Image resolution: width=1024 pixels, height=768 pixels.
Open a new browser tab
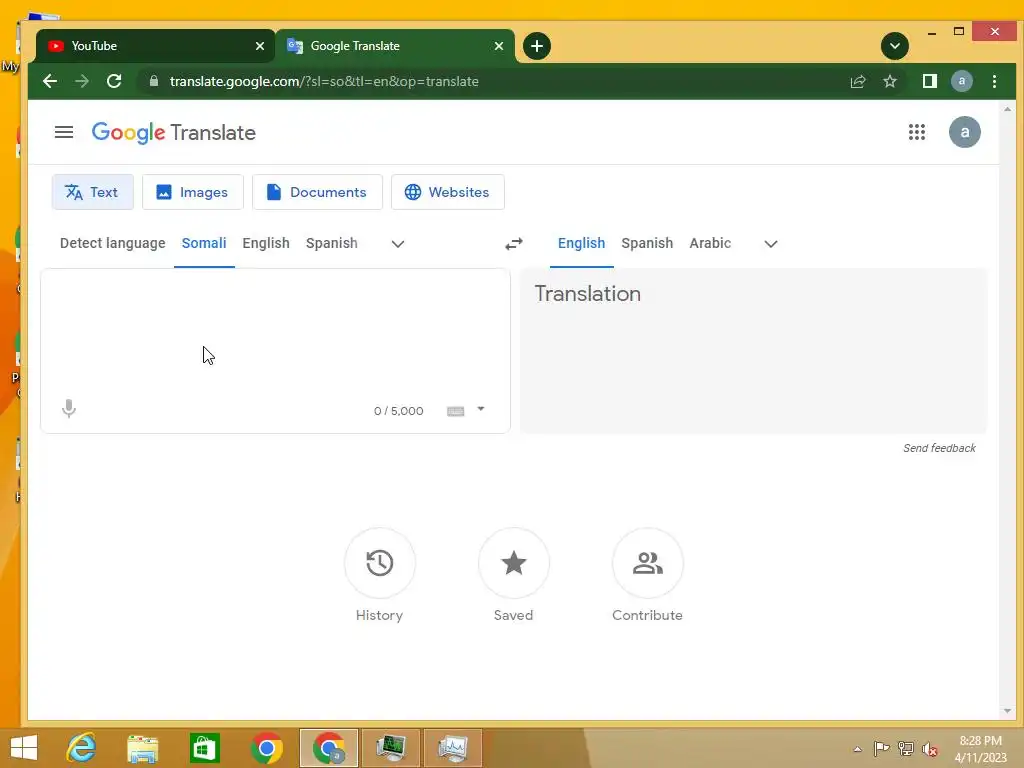pos(537,46)
